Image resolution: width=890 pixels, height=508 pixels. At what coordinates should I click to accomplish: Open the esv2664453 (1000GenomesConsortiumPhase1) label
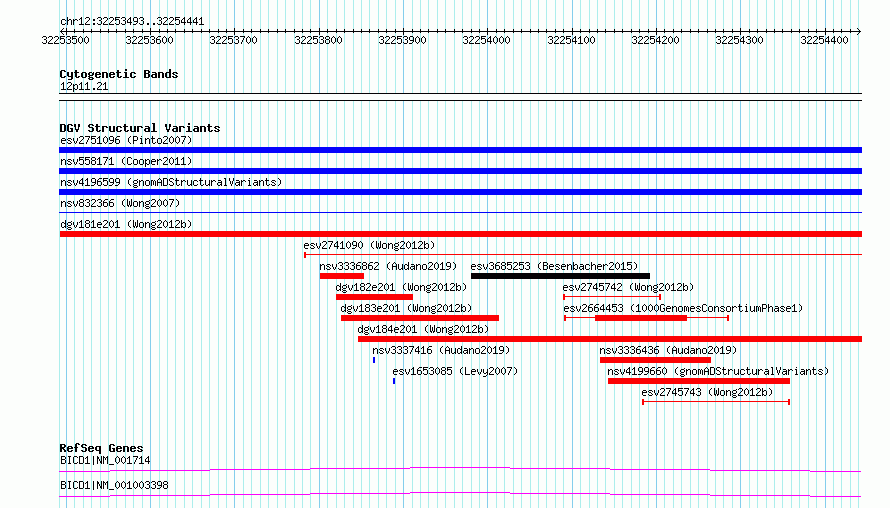coord(683,308)
